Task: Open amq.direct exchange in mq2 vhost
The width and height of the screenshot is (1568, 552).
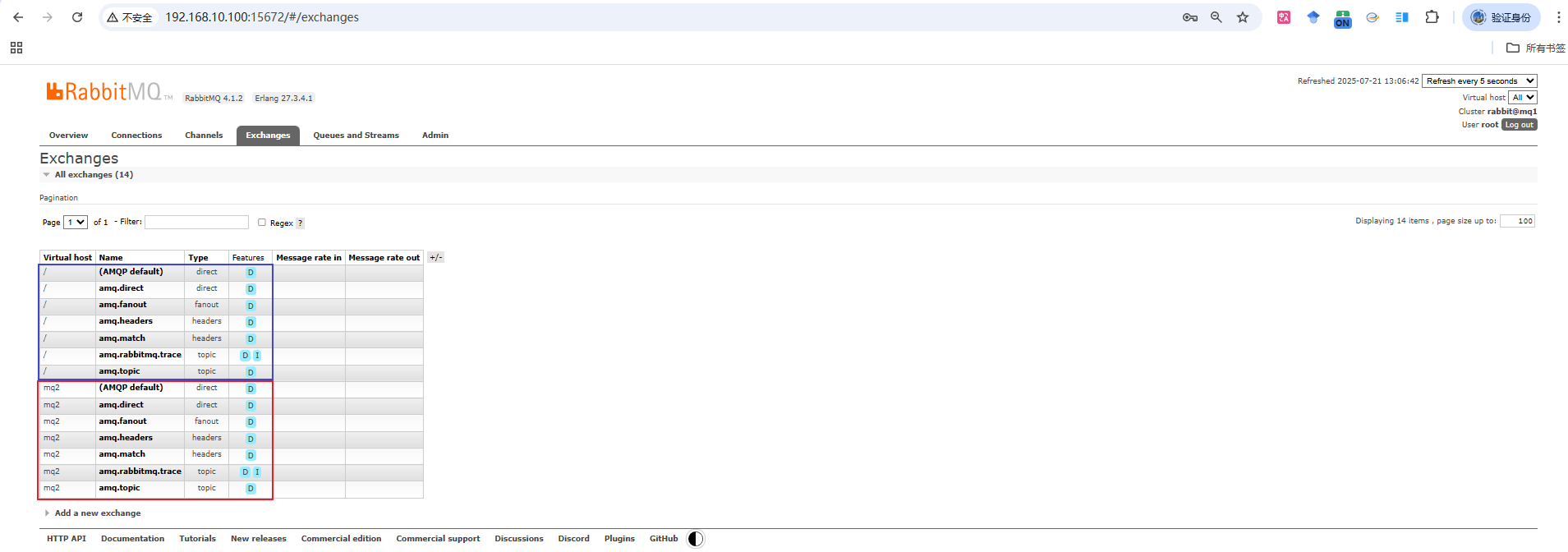Action: click(122, 405)
